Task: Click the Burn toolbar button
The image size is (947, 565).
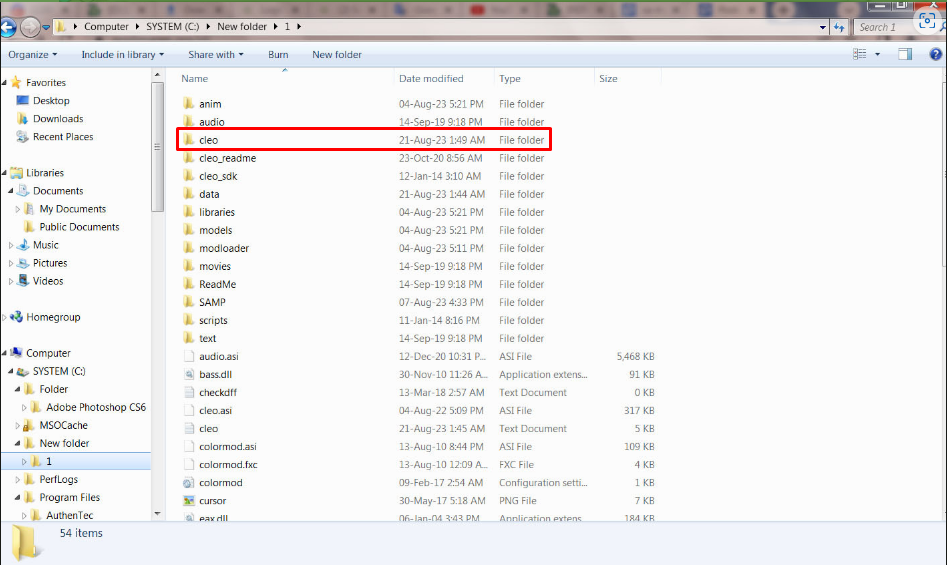Action: 278,54
